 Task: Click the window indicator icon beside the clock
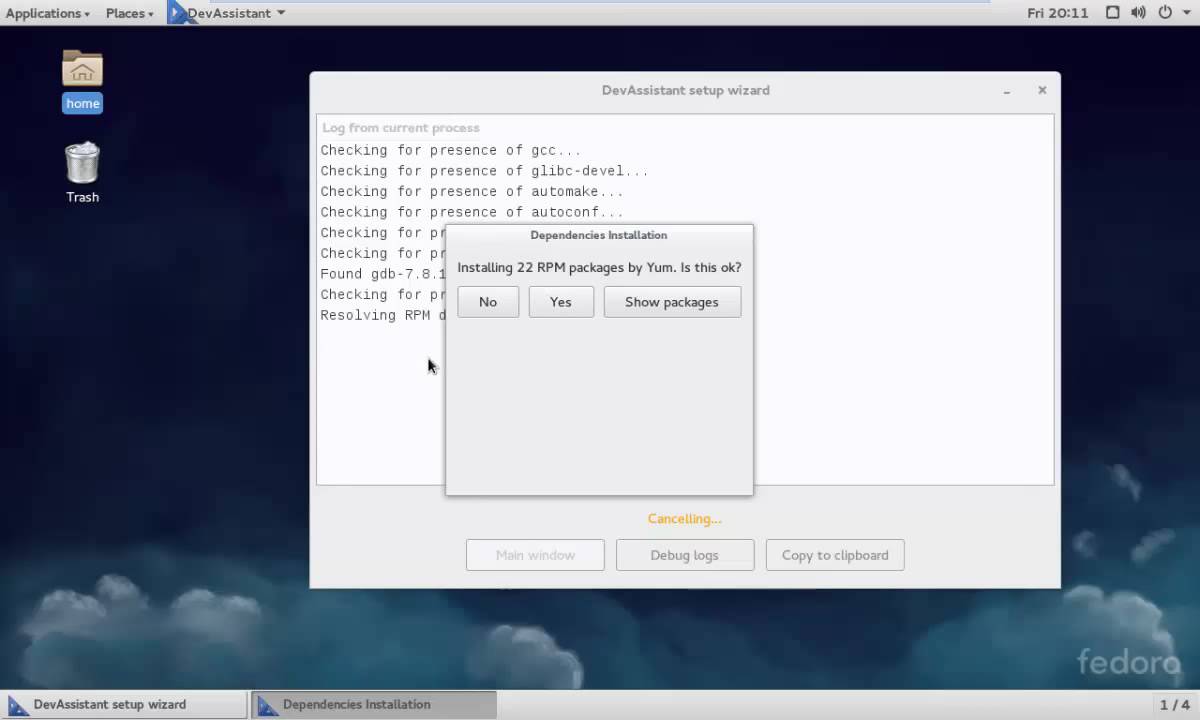tap(1113, 13)
